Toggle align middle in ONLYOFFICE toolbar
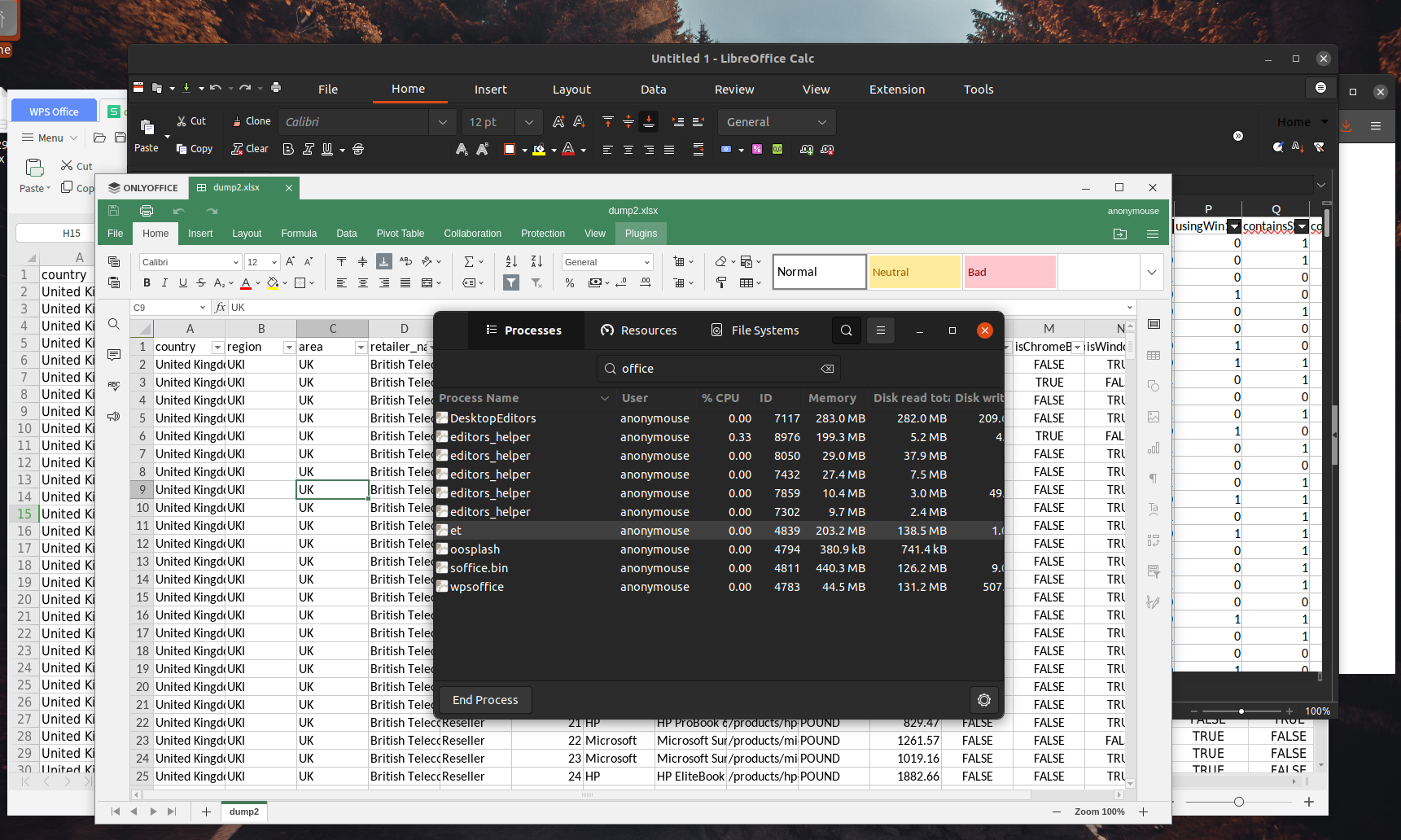Screen dimensions: 1401x840 coord(363,261)
